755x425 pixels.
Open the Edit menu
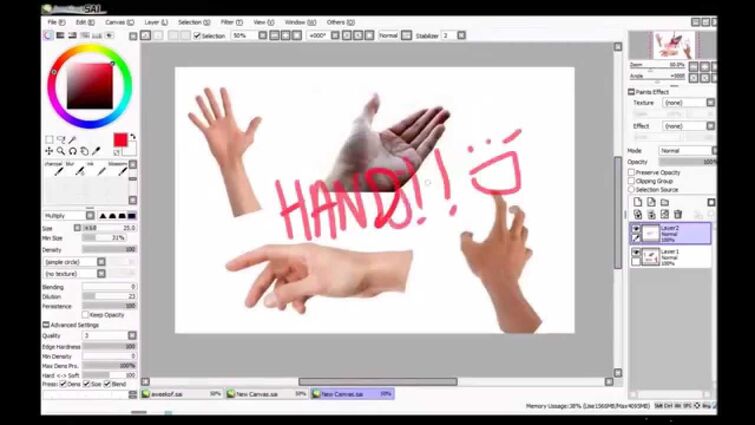click(x=85, y=22)
